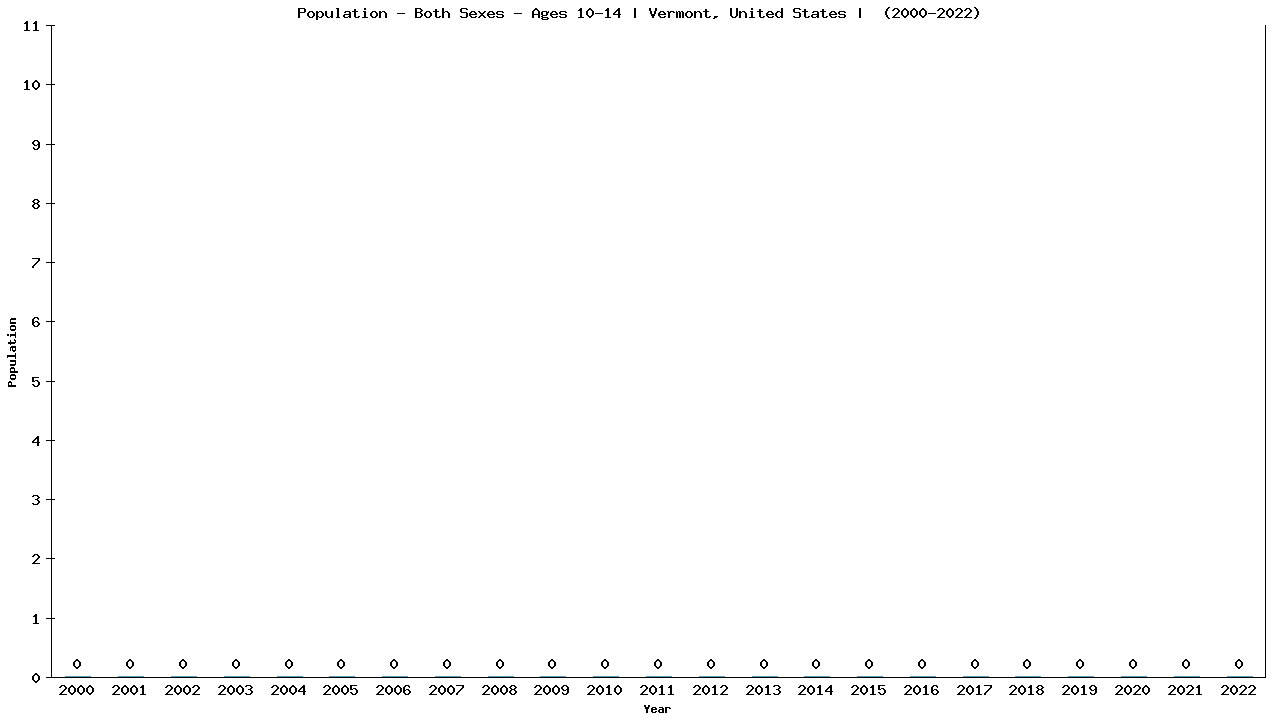Screen dimensions: 1280x720
Task: Click the y-axis tick label 11
Action: click(x=31, y=26)
